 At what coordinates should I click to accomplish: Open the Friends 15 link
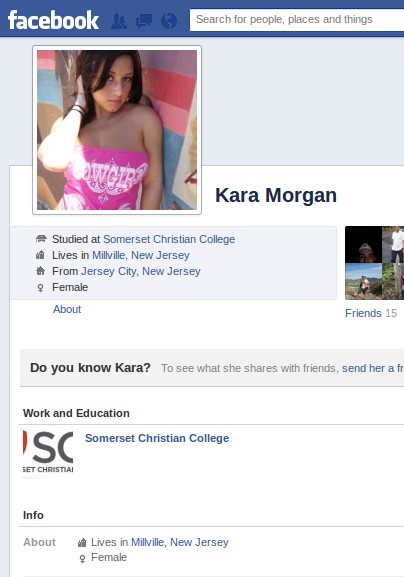tap(371, 313)
